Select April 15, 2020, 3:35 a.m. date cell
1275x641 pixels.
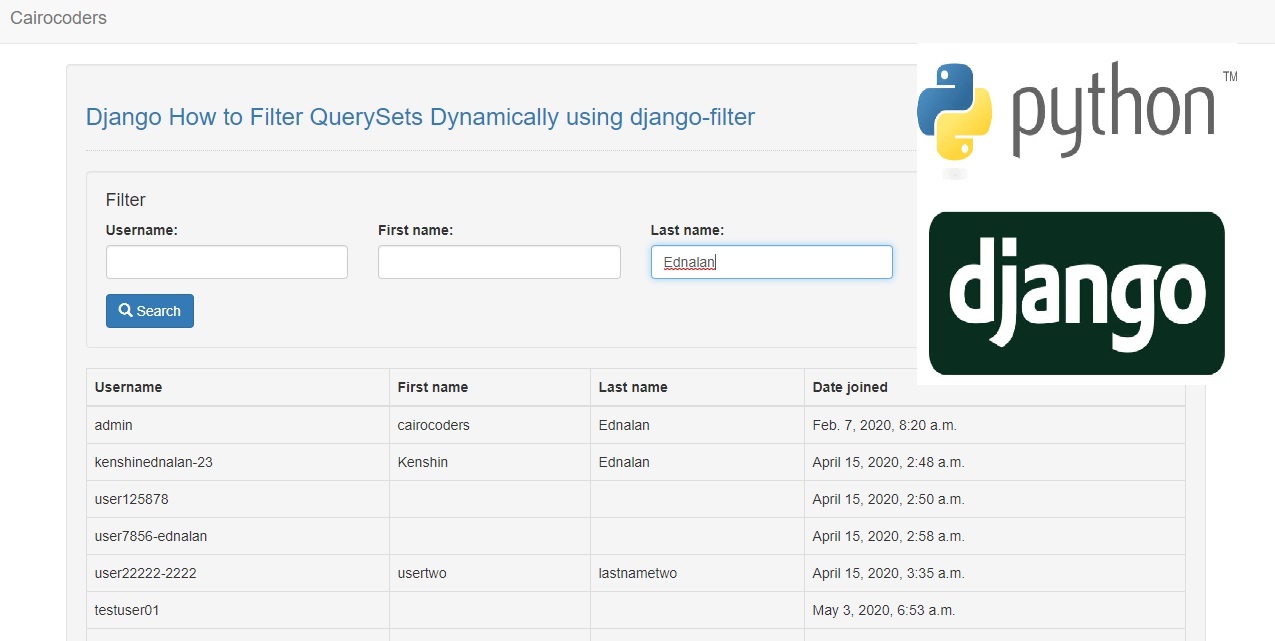[995, 573]
